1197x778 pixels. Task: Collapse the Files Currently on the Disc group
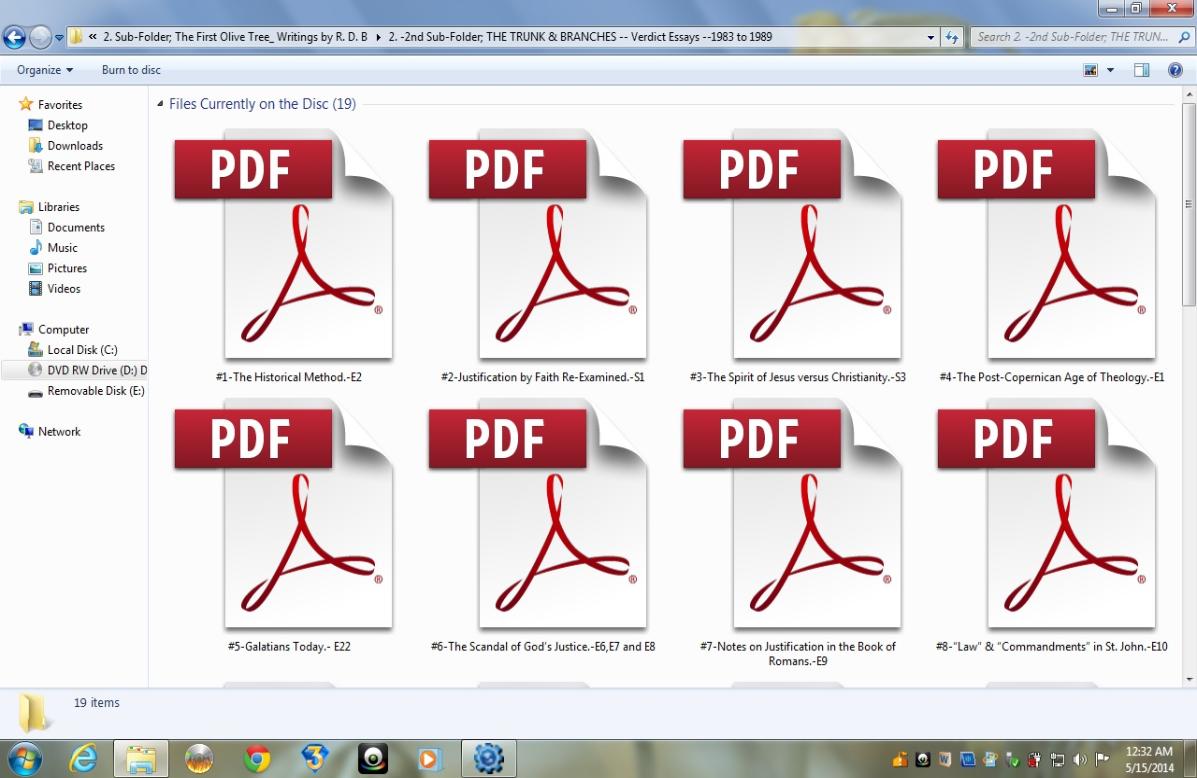tap(160, 104)
